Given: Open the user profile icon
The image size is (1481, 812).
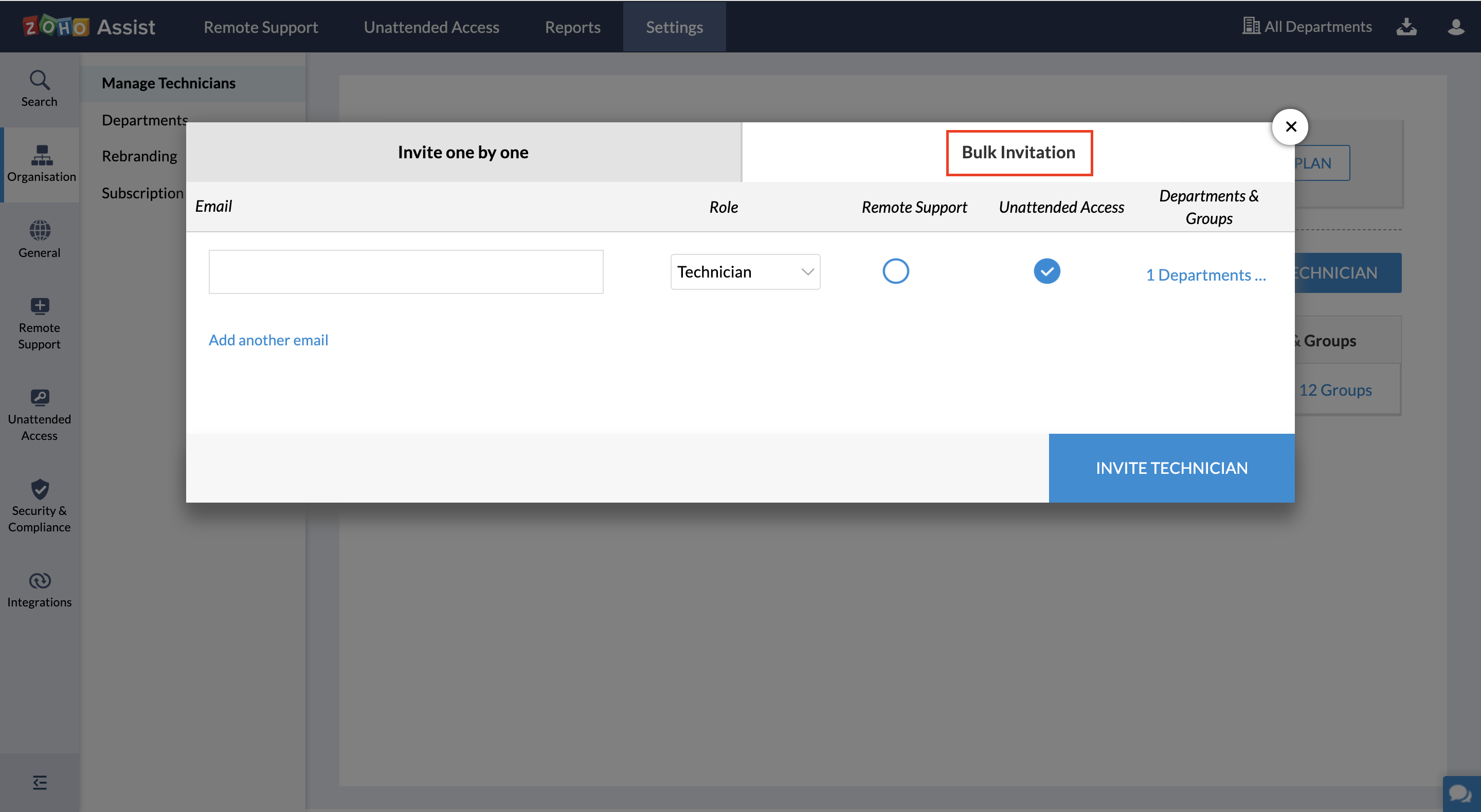Looking at the screenshot, I should [1455, 26].
